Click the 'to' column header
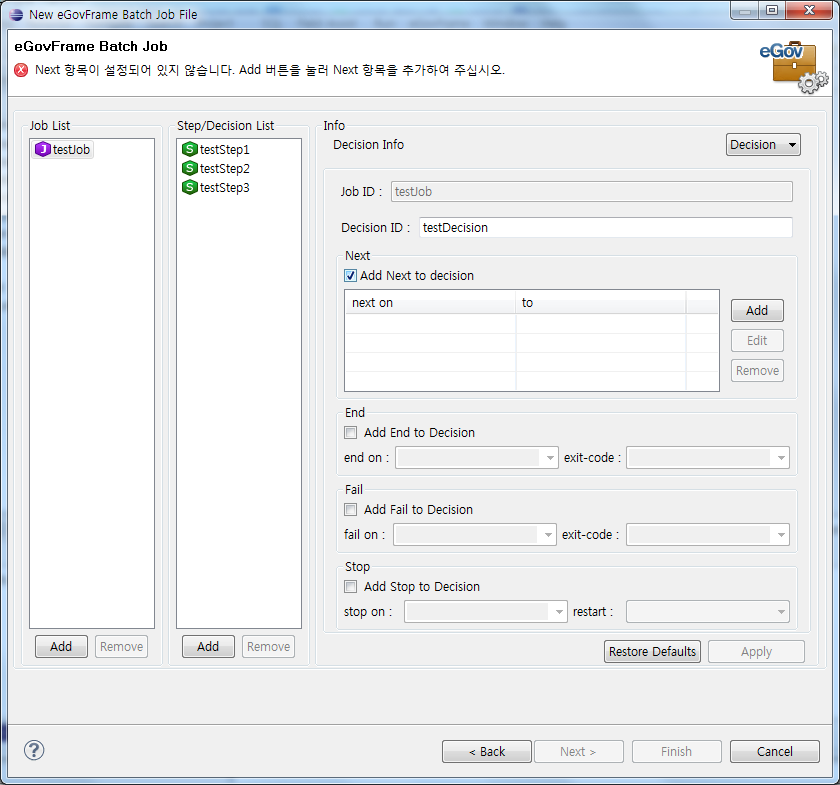The width and height of the screenshot is (840, 785). coord(601,303)
